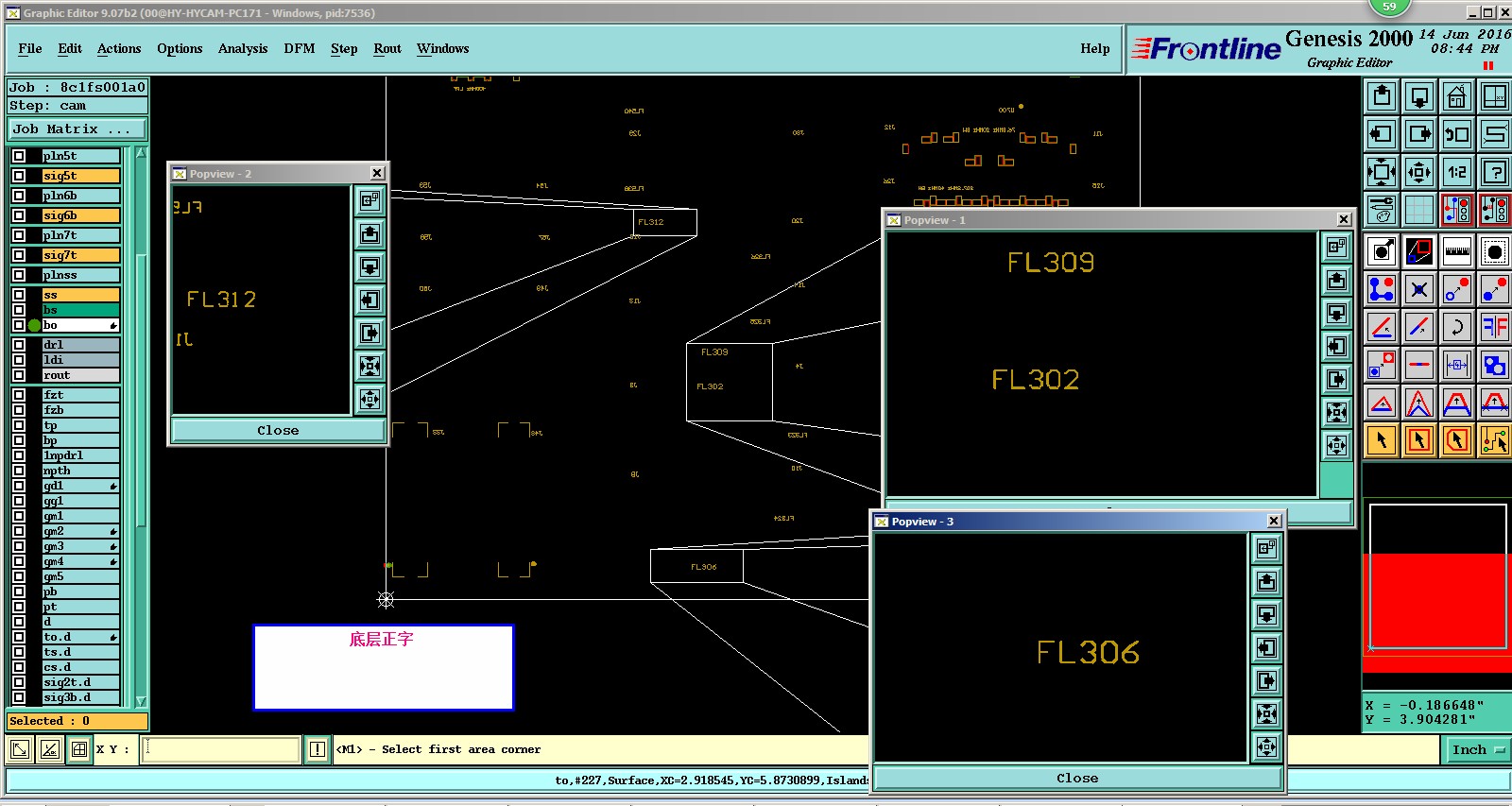Select the rectangle area selection arrow icon

[1419, 440]
